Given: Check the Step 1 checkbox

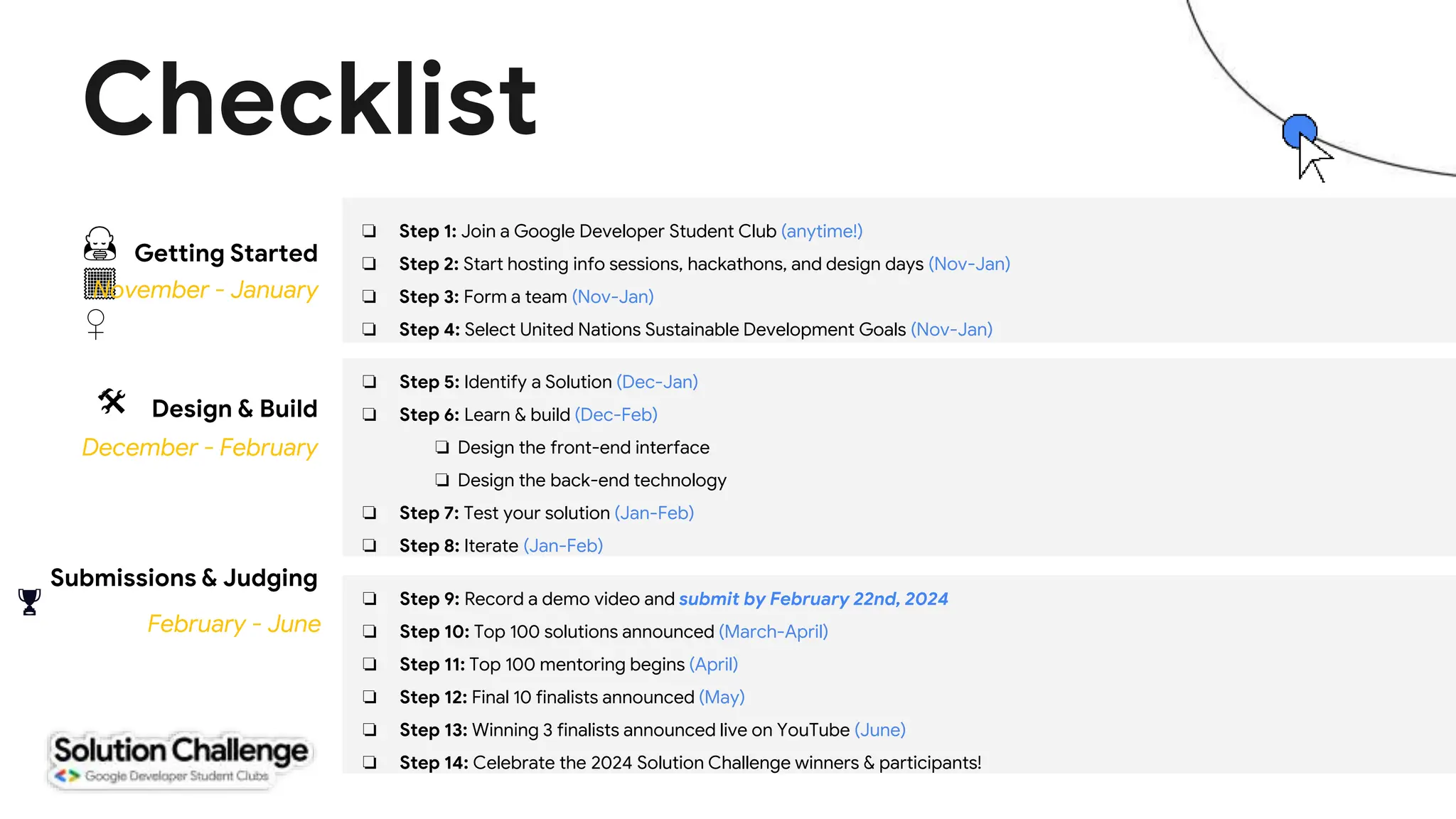Looking at the screenshot, I should point(369,230).
